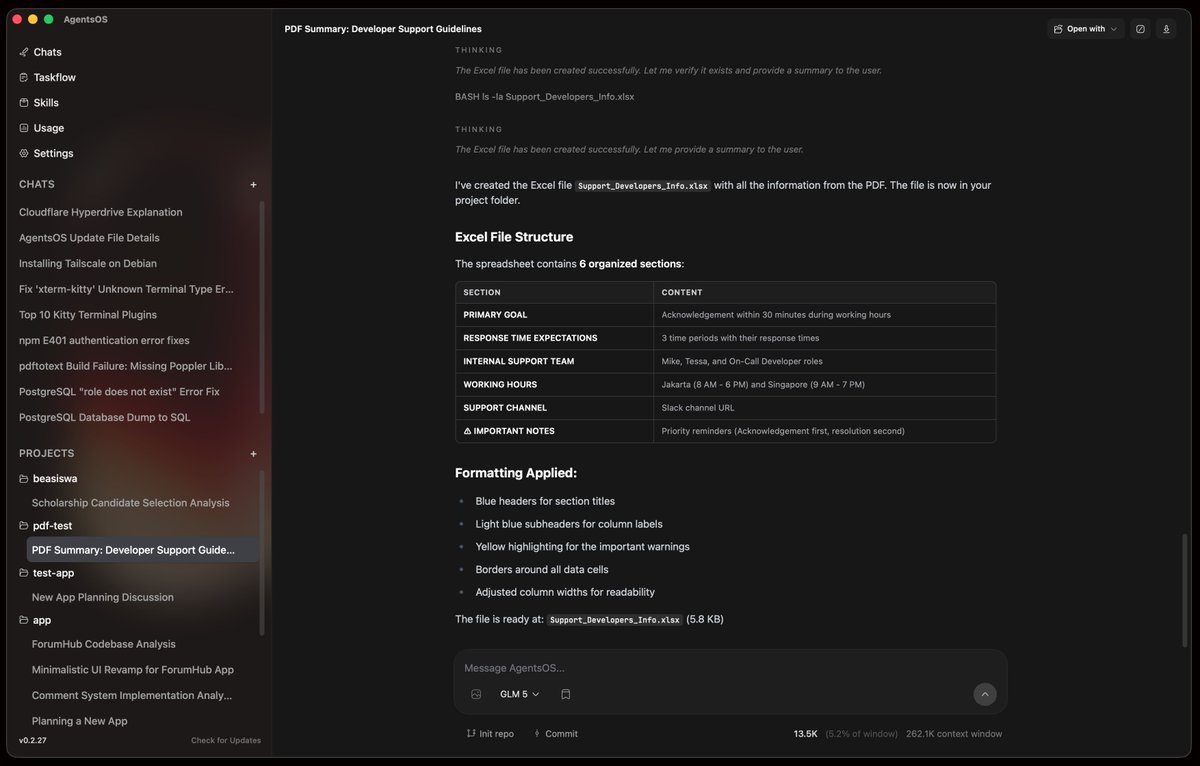Click the macOS green maximize window button

48,19
